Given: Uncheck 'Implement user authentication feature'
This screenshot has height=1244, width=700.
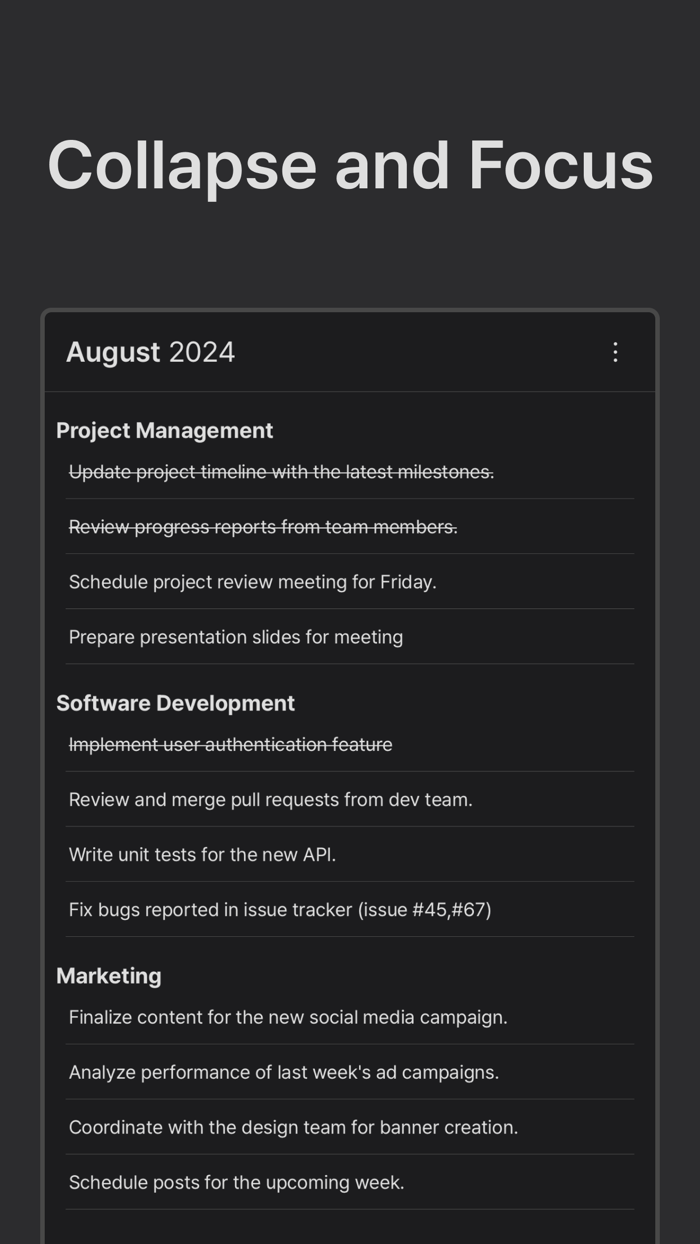Looking at the screenshot, I should 231,744.
